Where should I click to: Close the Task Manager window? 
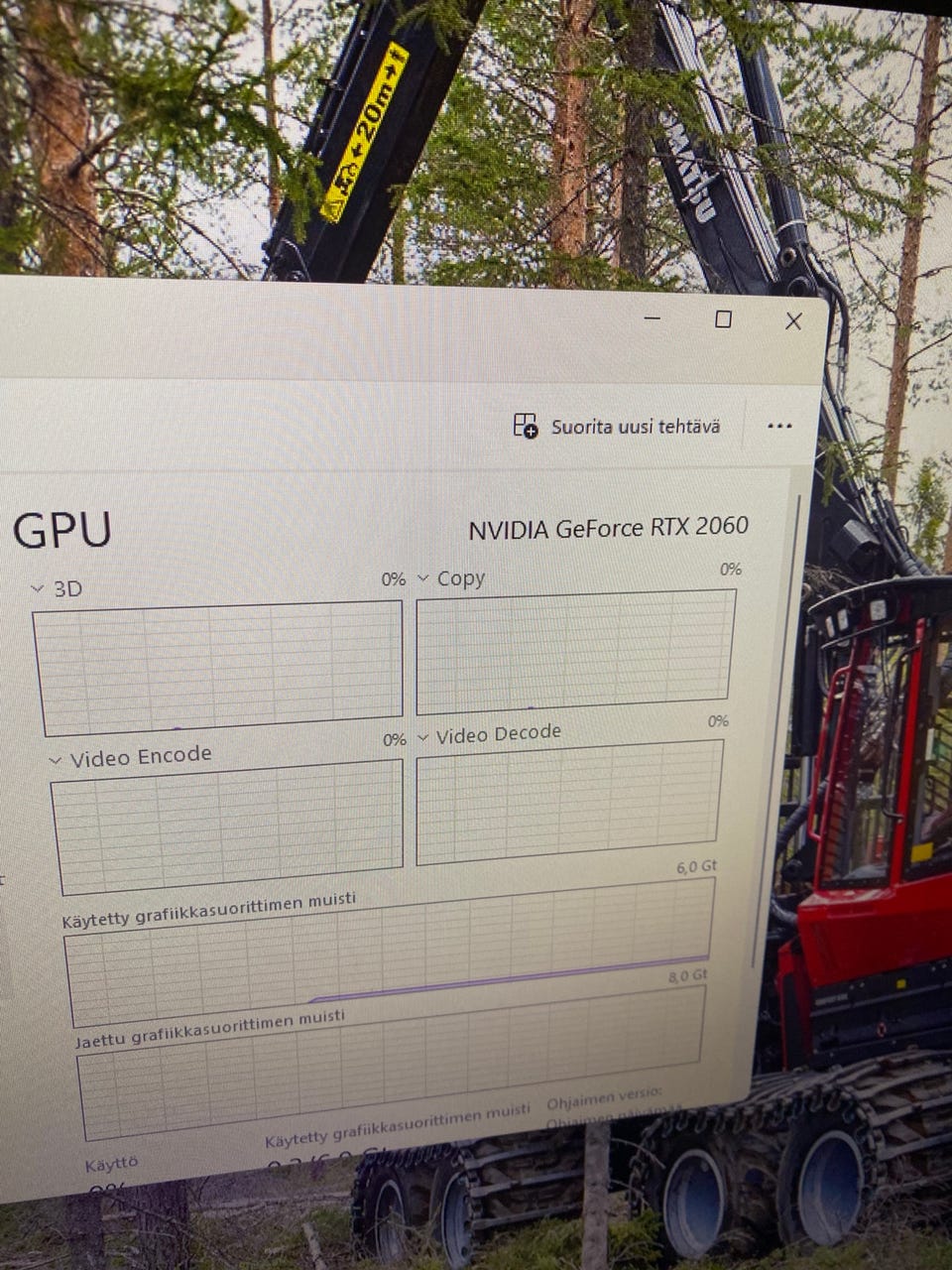[793, 320]
